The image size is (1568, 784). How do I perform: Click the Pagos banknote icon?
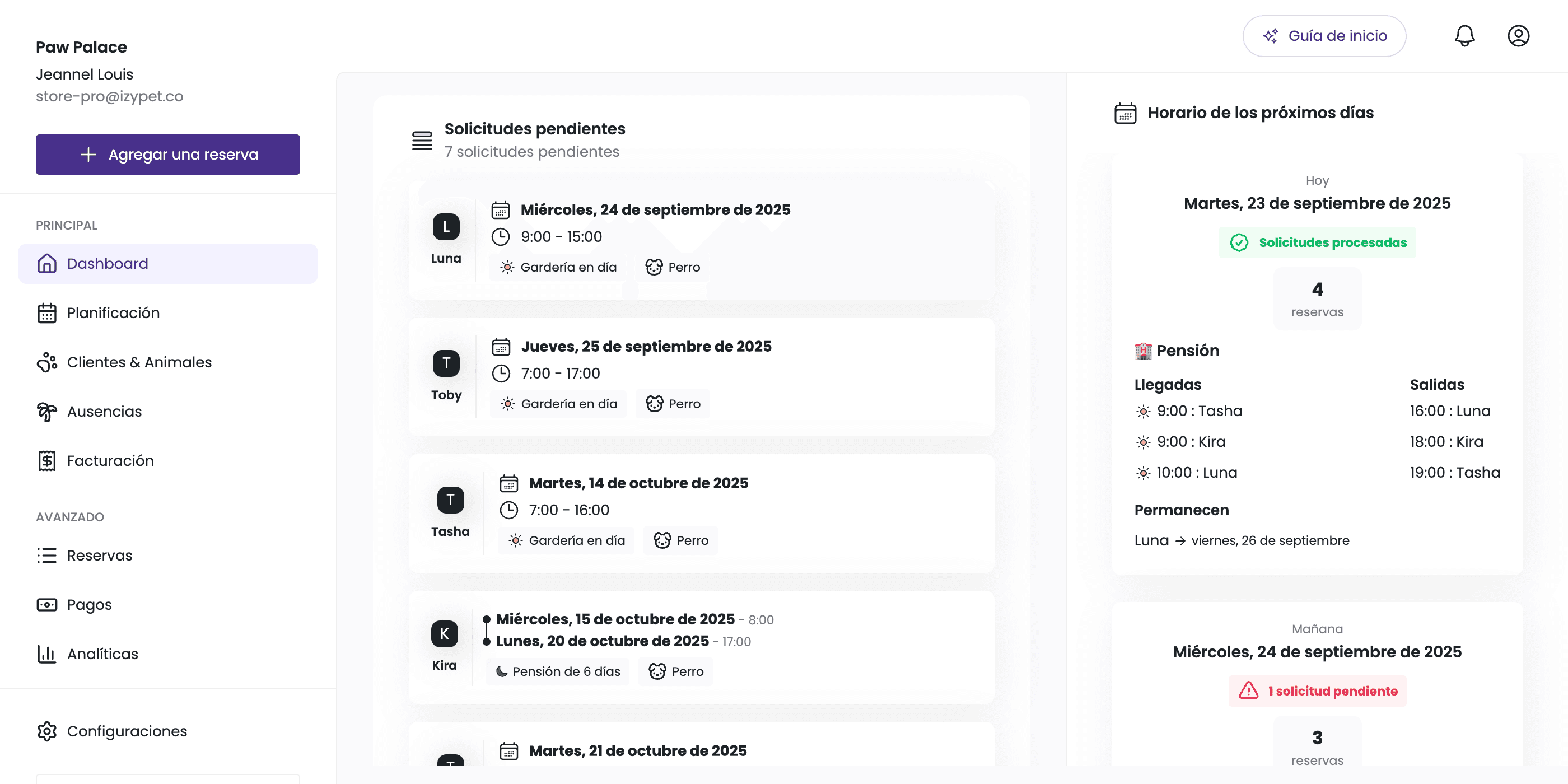47,604
